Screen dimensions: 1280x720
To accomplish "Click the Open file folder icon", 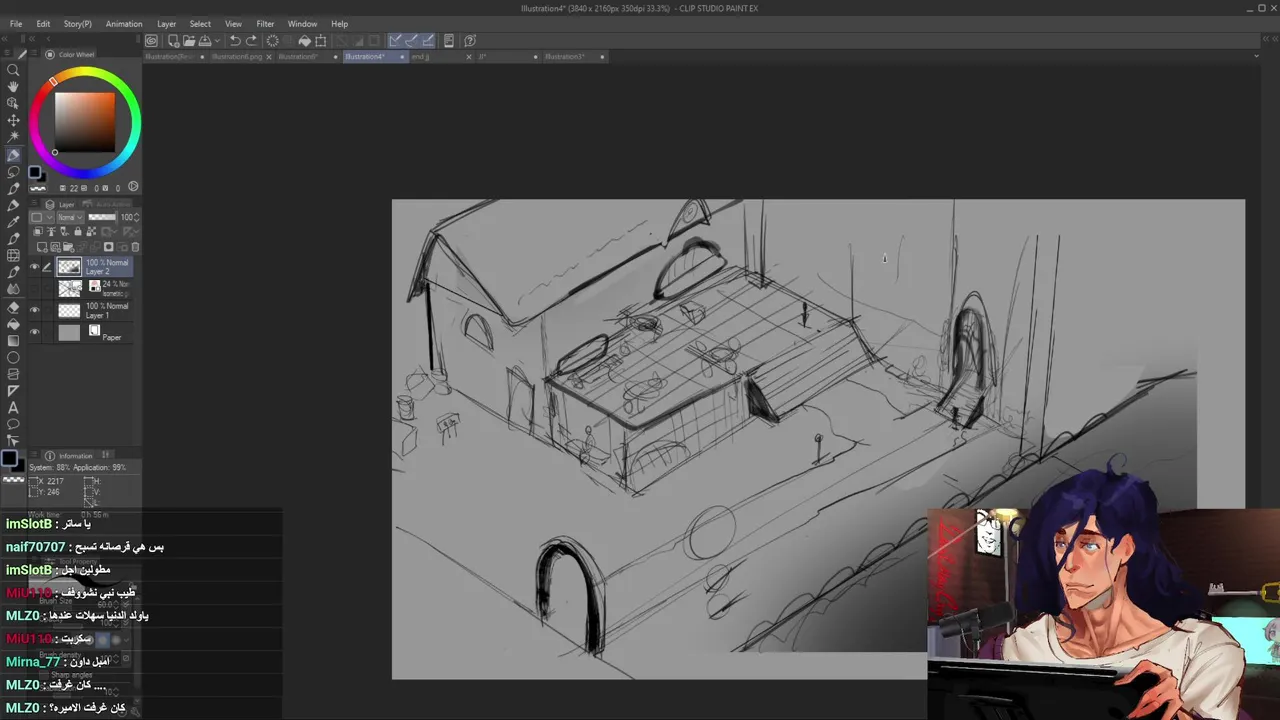I will [x=189, y=41].
